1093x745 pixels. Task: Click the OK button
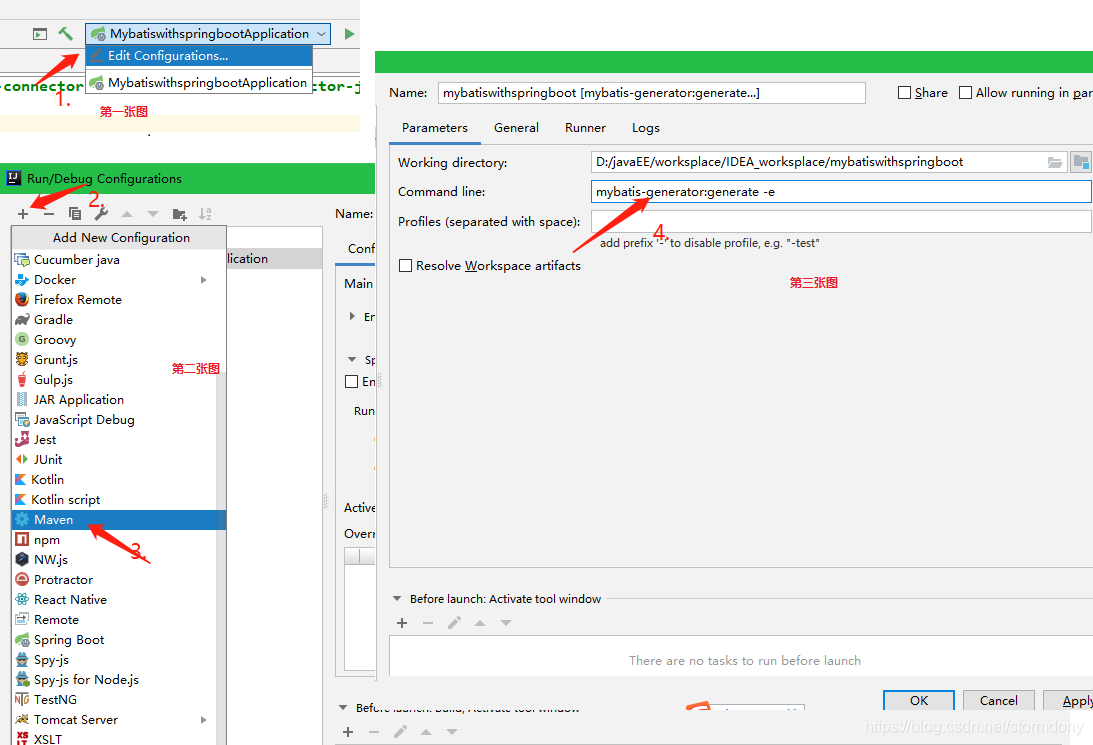coord(919,700)
